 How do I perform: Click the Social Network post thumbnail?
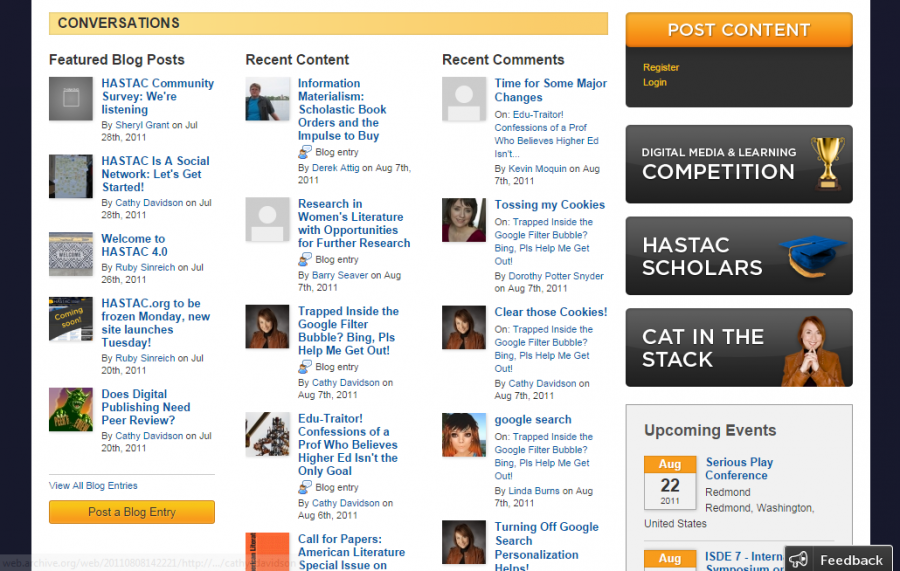(x=71, y=176)
